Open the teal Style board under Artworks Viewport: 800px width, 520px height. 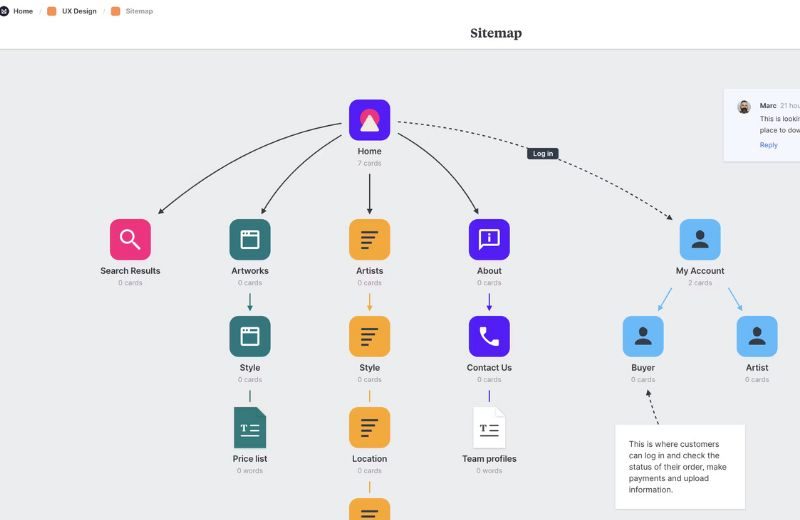click(250, 336)
